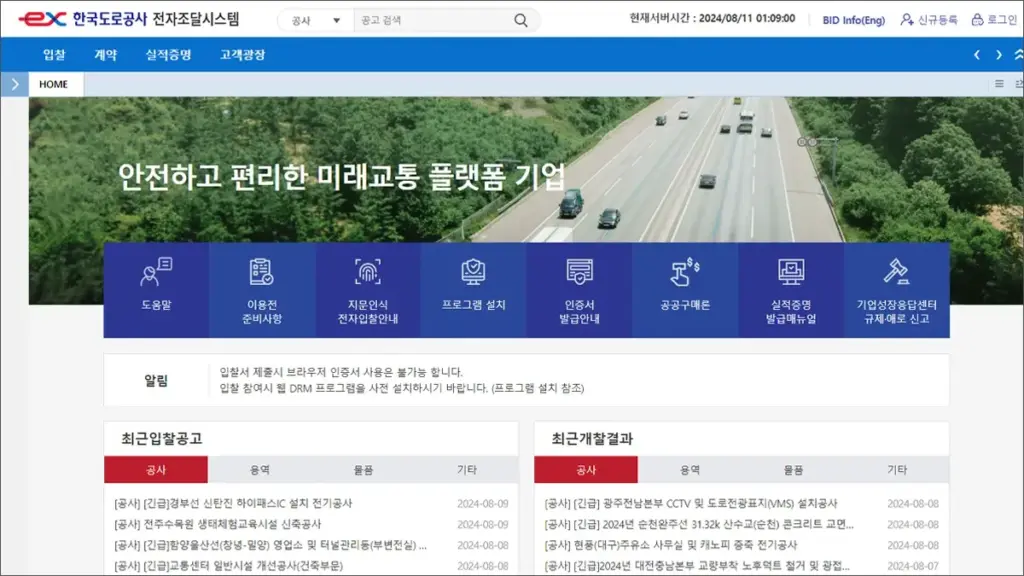Click the 웹 DRM 프로그램 설치 notice line
Viewport: 1024px width, 576px height.
(x=402, y=389)
